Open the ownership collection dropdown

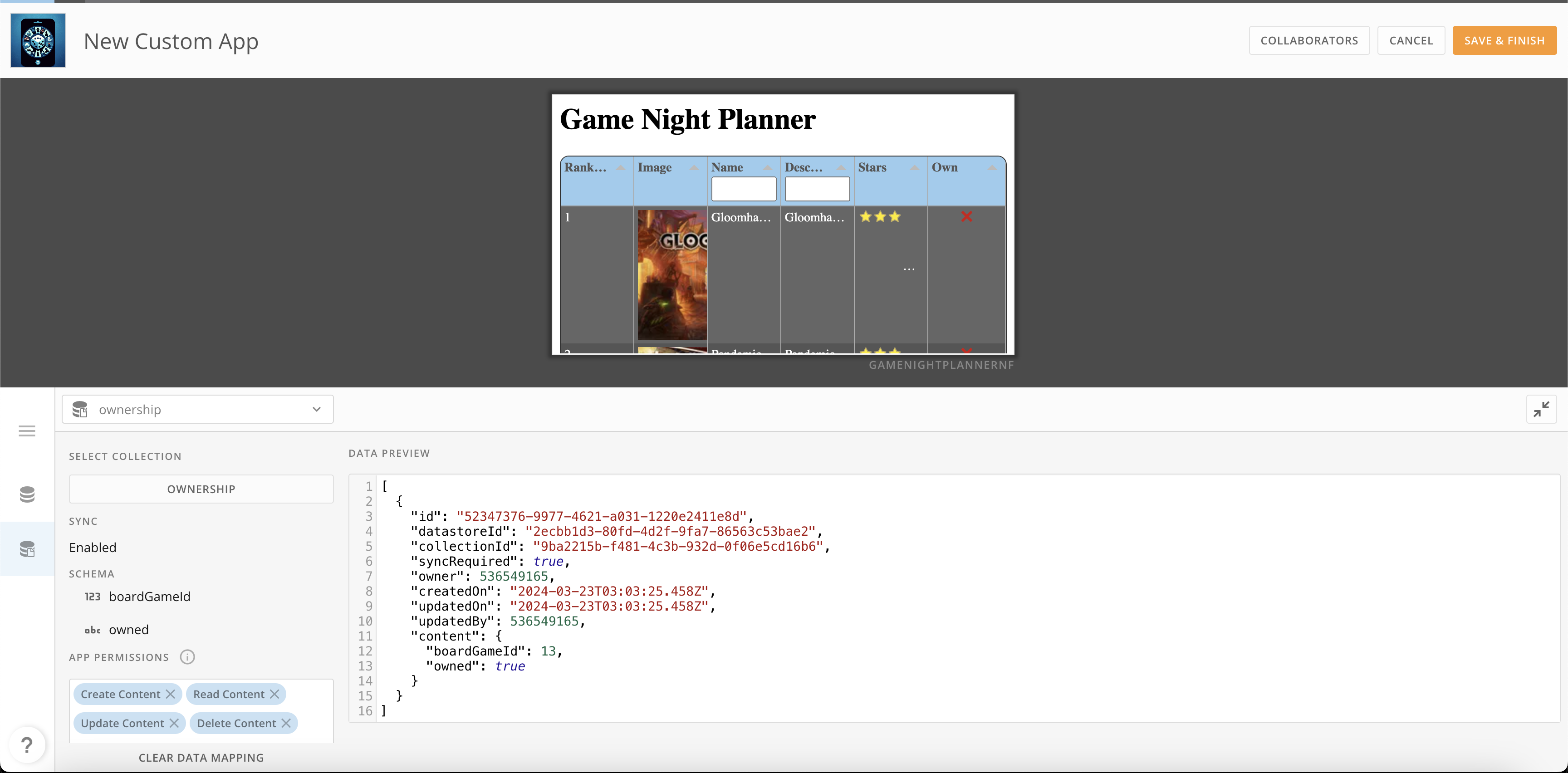pyautogui.click(x=316, y=409)
